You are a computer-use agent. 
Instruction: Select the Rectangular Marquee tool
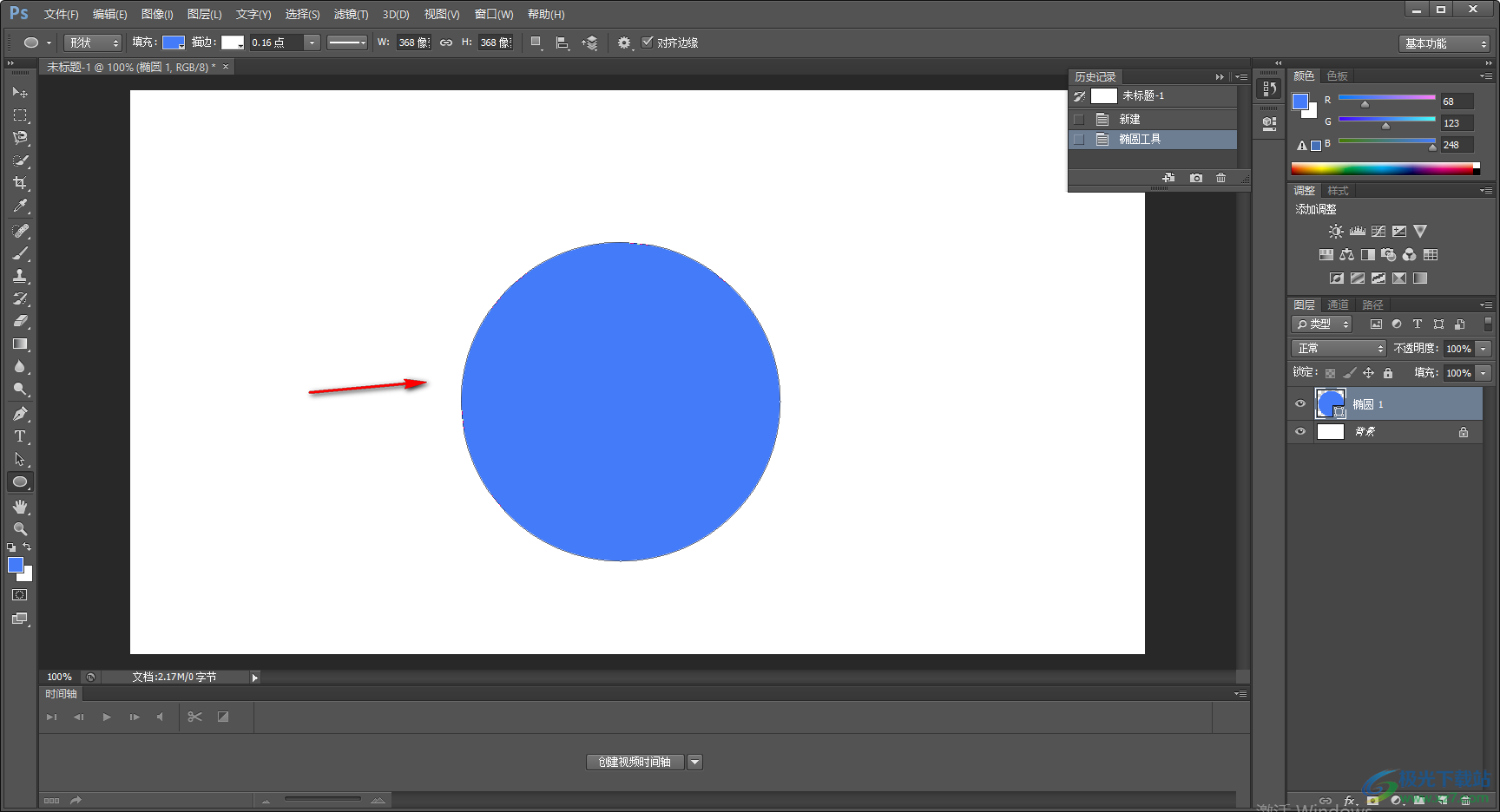click(20, 115)
